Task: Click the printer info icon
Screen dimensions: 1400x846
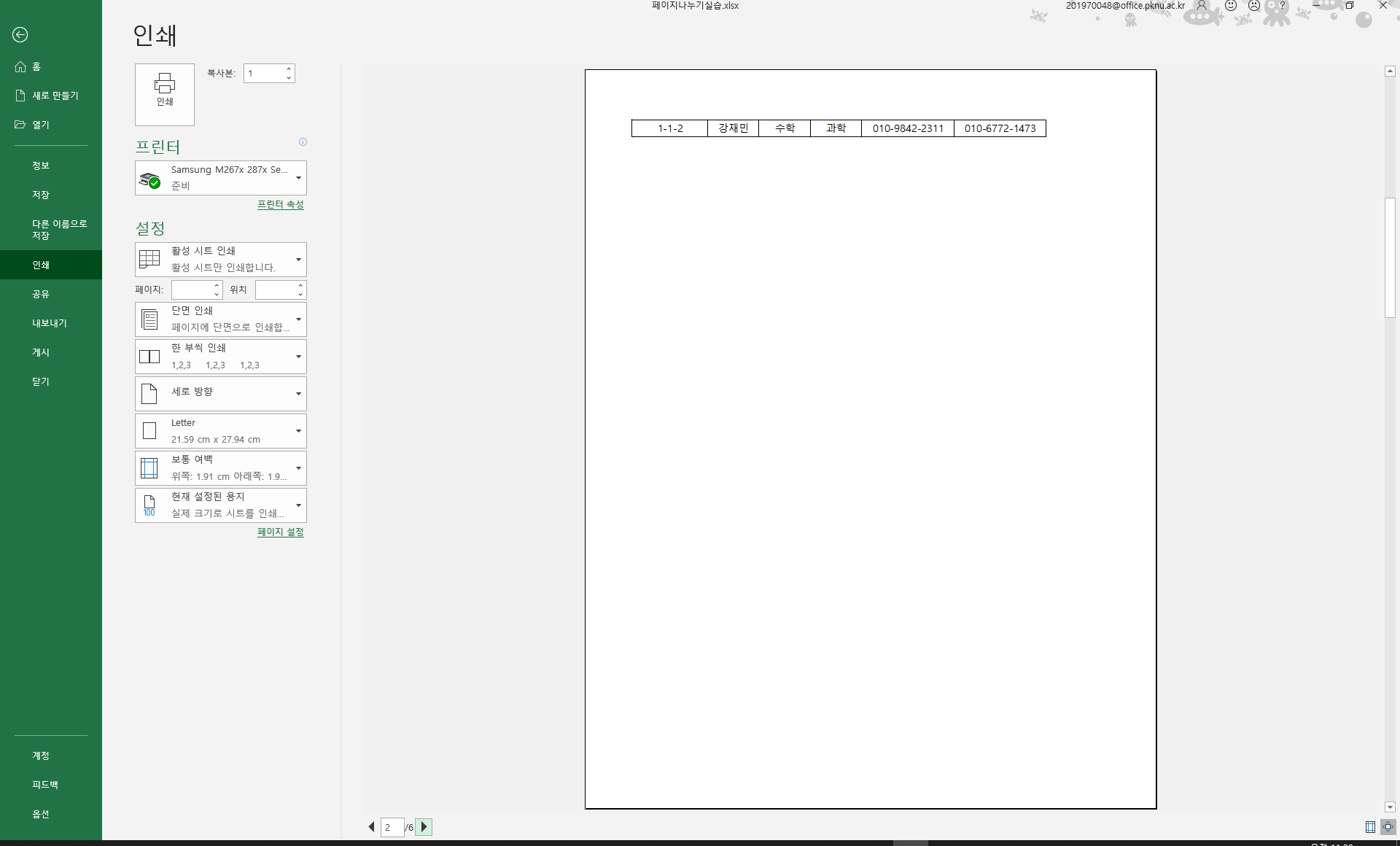Action: [x=303, y=142]
